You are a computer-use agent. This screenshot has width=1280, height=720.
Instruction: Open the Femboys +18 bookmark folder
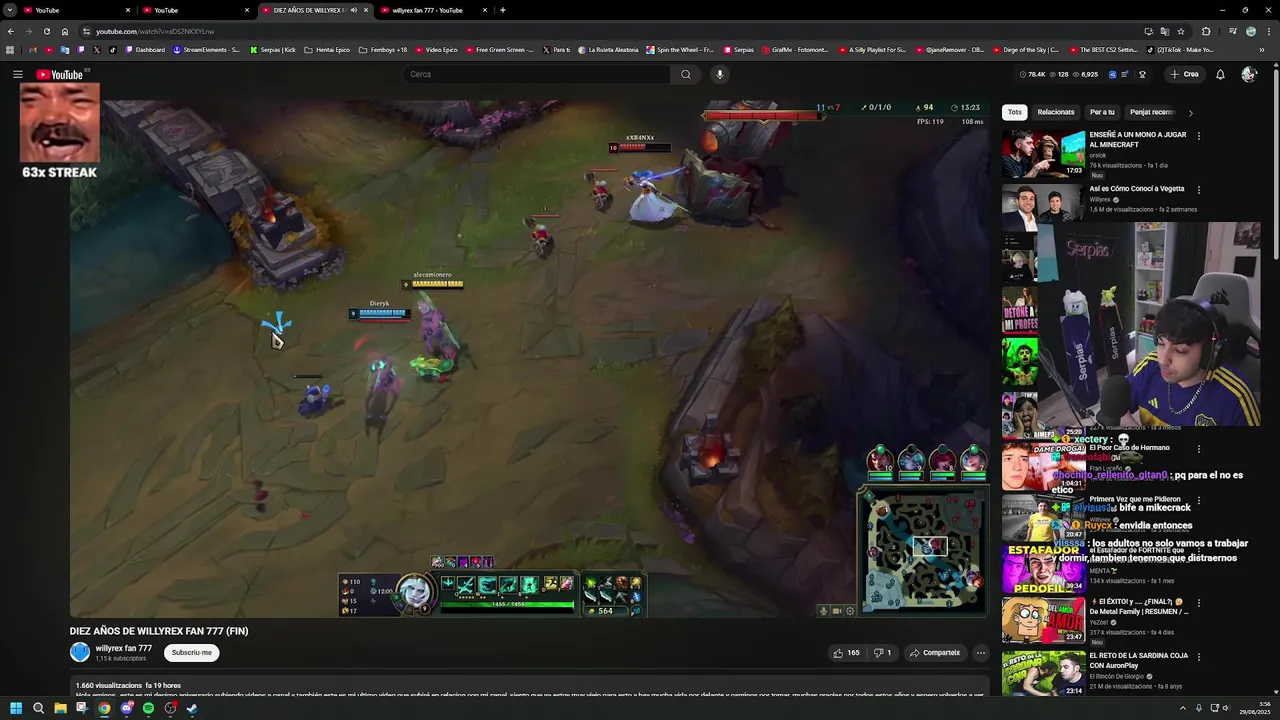[x=383, y=49]
